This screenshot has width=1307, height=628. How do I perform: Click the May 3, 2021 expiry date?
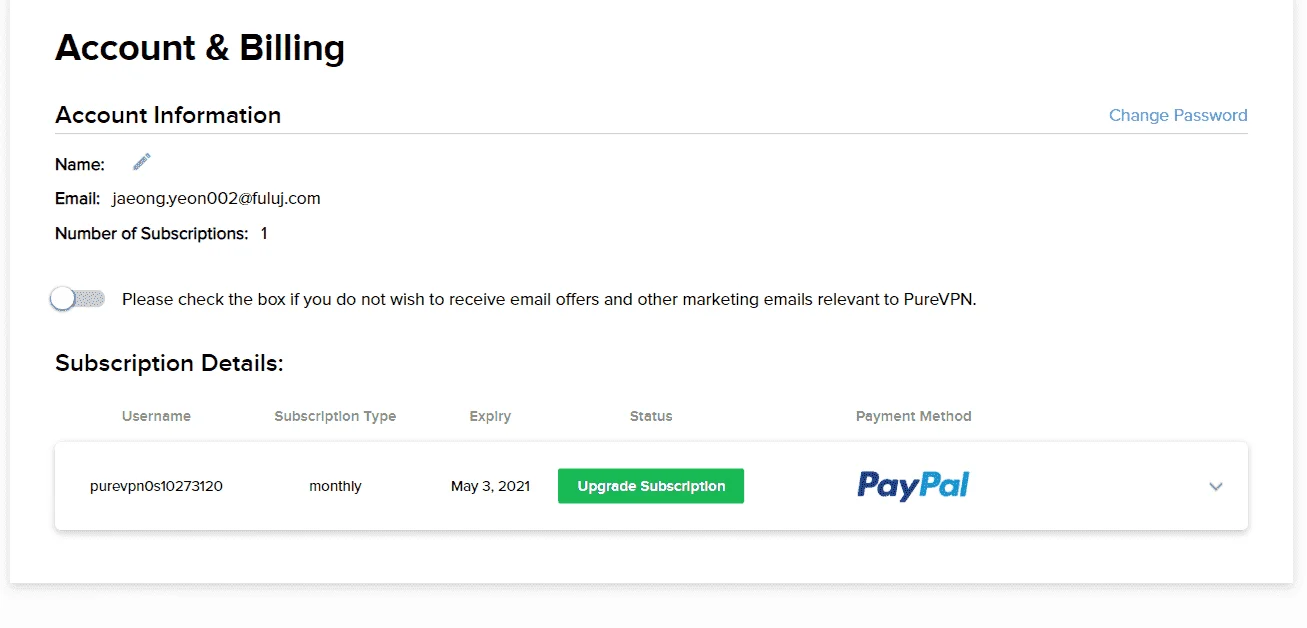coord(490,486)
